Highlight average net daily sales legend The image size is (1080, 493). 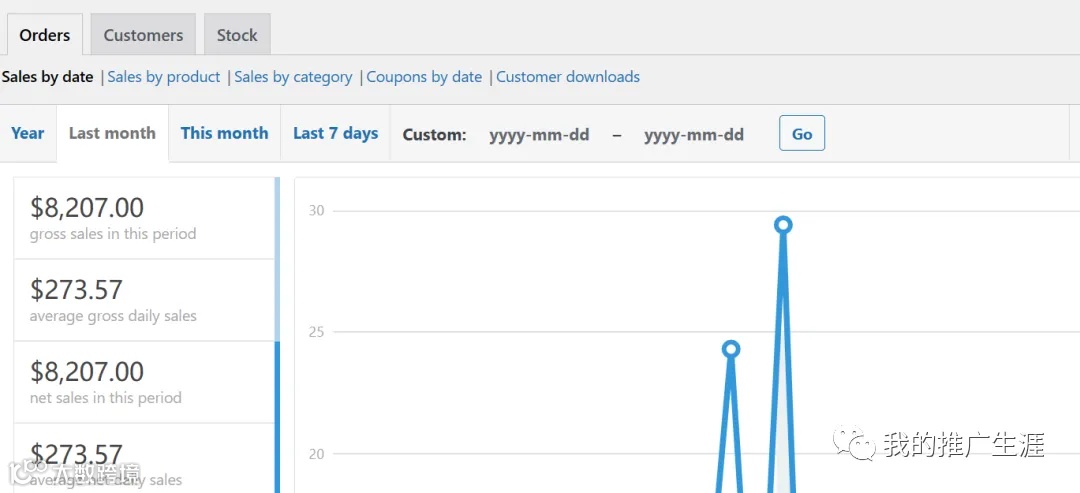(147, 458)
